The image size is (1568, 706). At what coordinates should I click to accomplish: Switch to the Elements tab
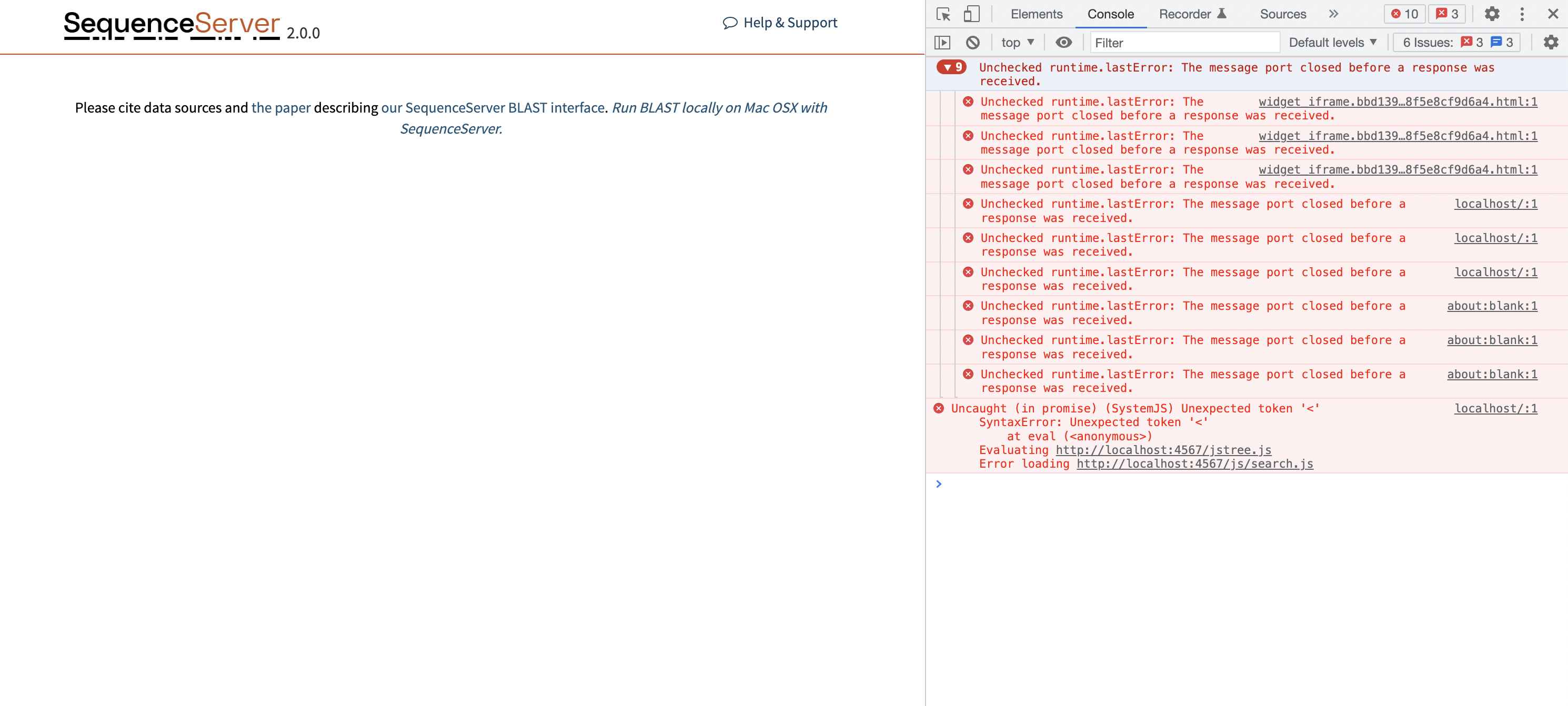click(x=1036, y=13)
